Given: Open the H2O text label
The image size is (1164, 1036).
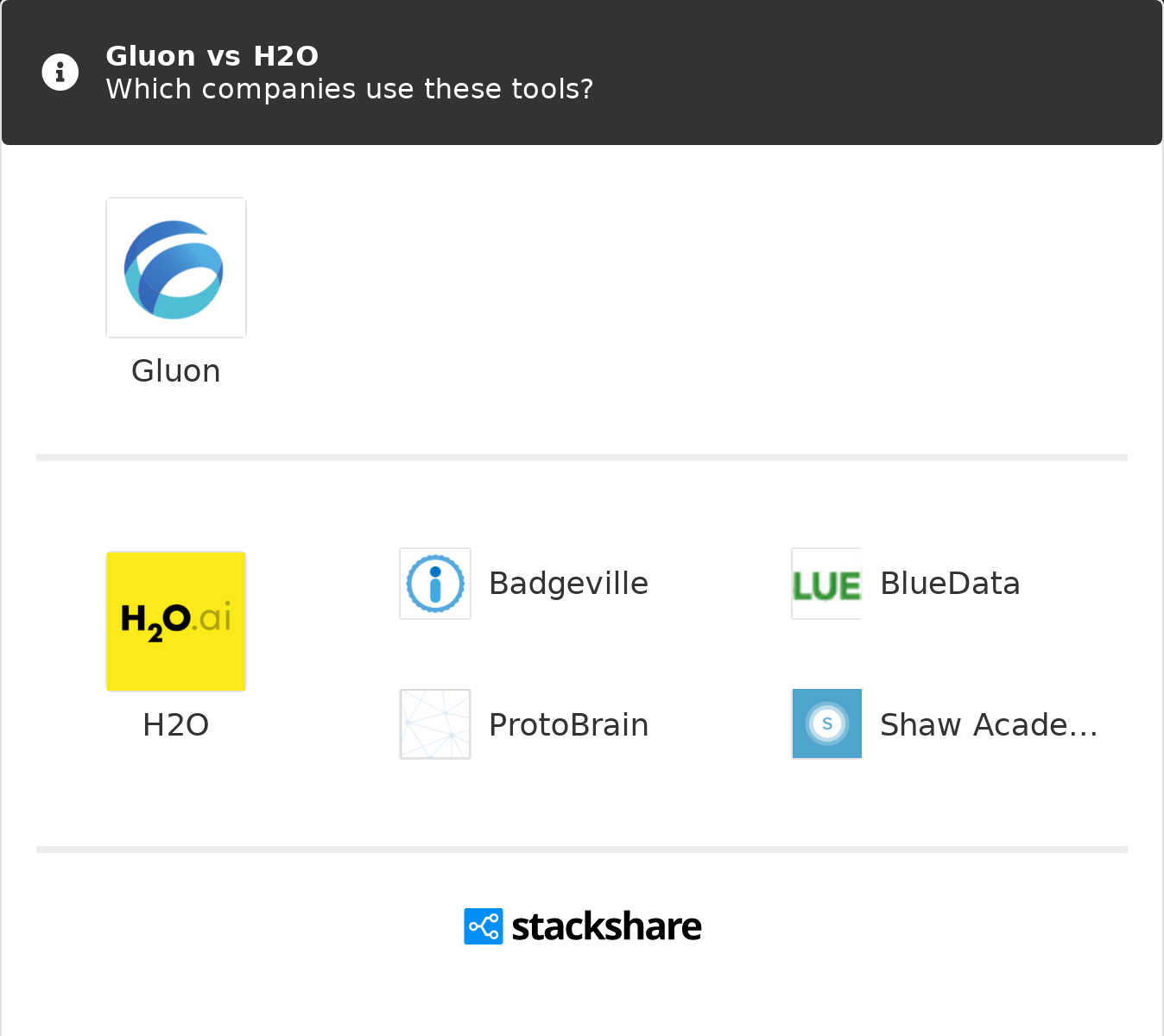Looking at the screenshot, I should tap(176, 725).
